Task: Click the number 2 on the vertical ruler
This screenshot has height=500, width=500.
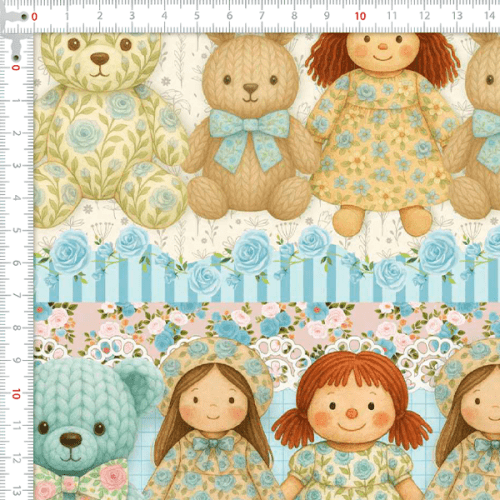Action: pyautogui.click(x=16, y=133)
